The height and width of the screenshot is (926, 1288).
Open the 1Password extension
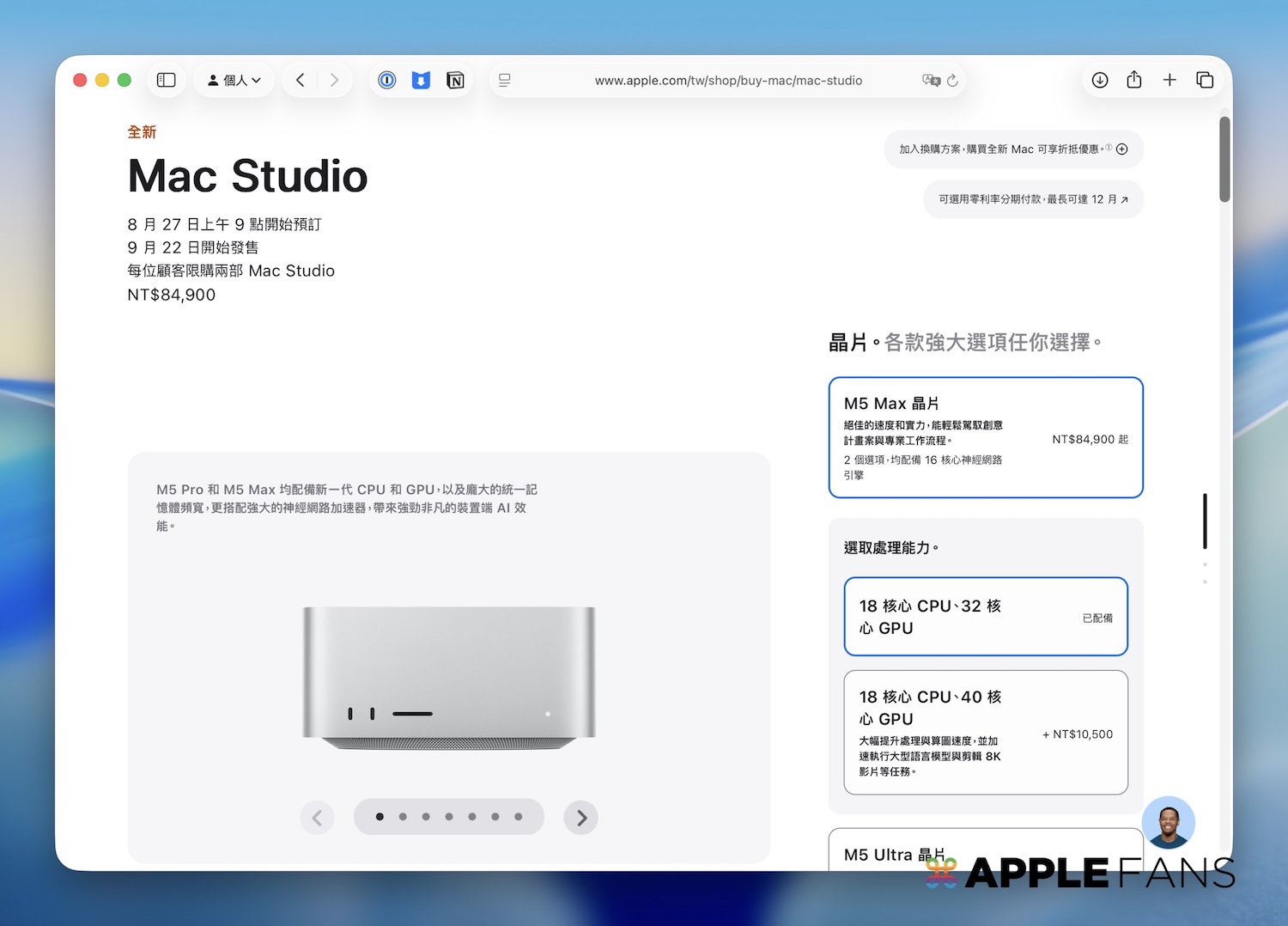click(x=387, y=80)
